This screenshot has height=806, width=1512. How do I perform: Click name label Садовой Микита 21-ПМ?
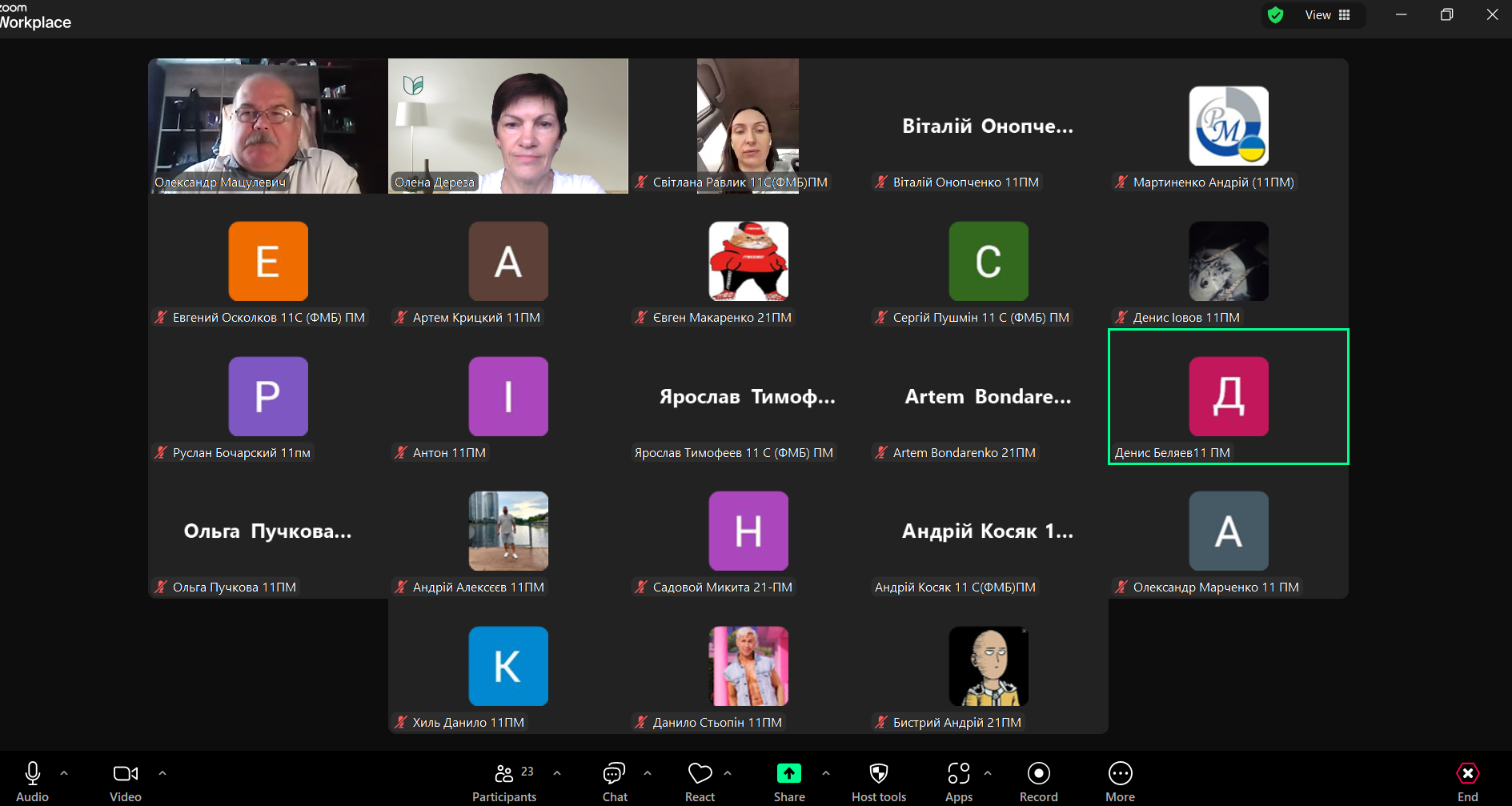(723, 587)
